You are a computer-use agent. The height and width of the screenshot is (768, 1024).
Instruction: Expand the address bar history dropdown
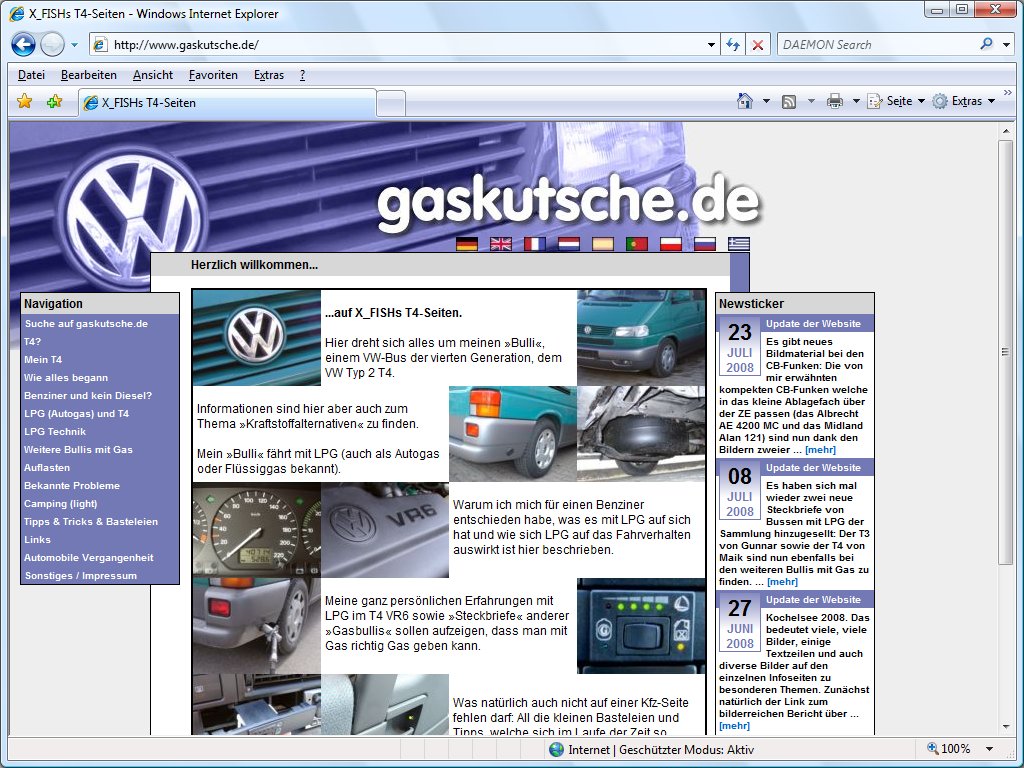(x=711, y=45)
